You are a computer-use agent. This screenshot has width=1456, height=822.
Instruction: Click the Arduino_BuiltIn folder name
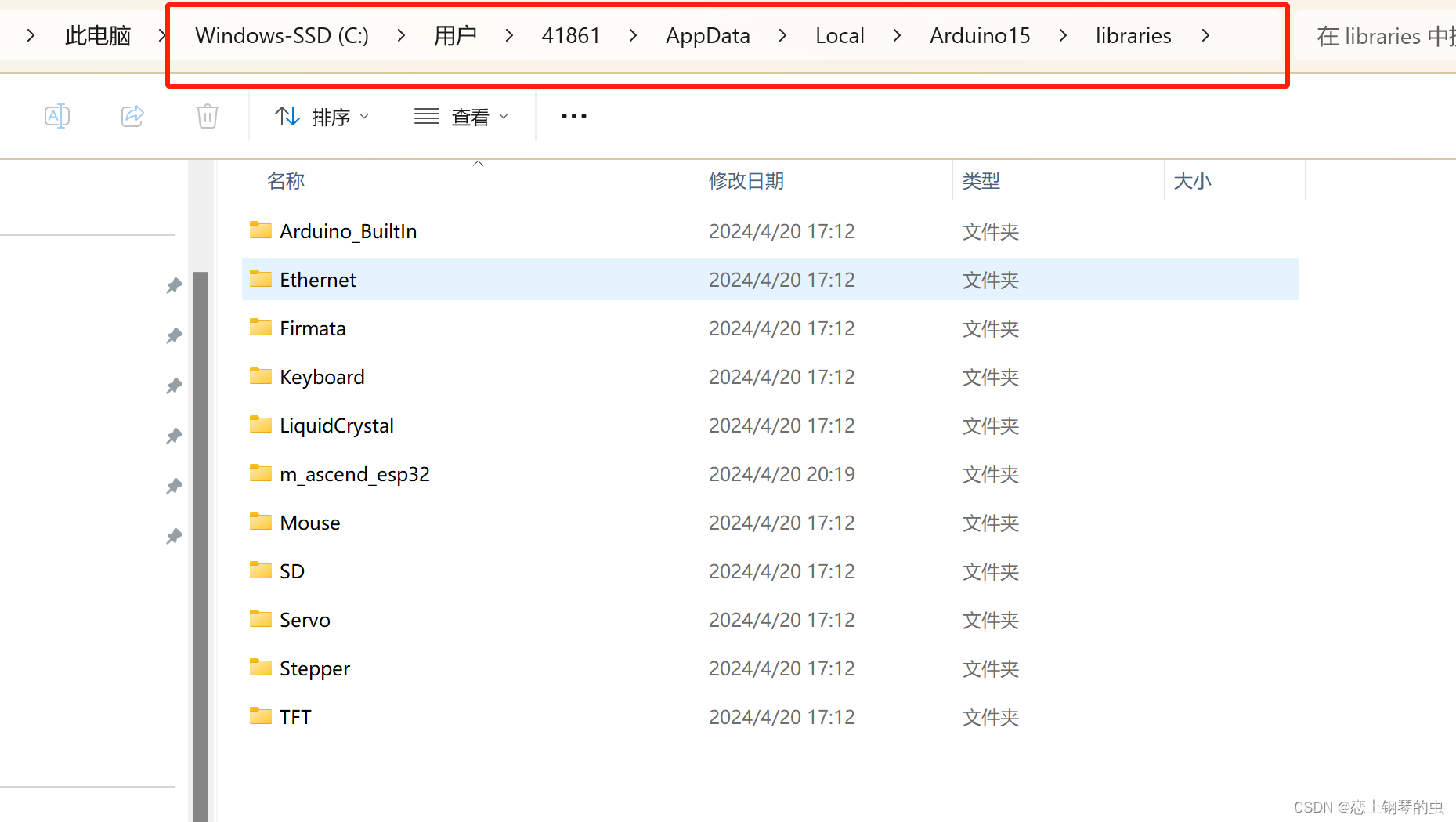pos(349,231)
